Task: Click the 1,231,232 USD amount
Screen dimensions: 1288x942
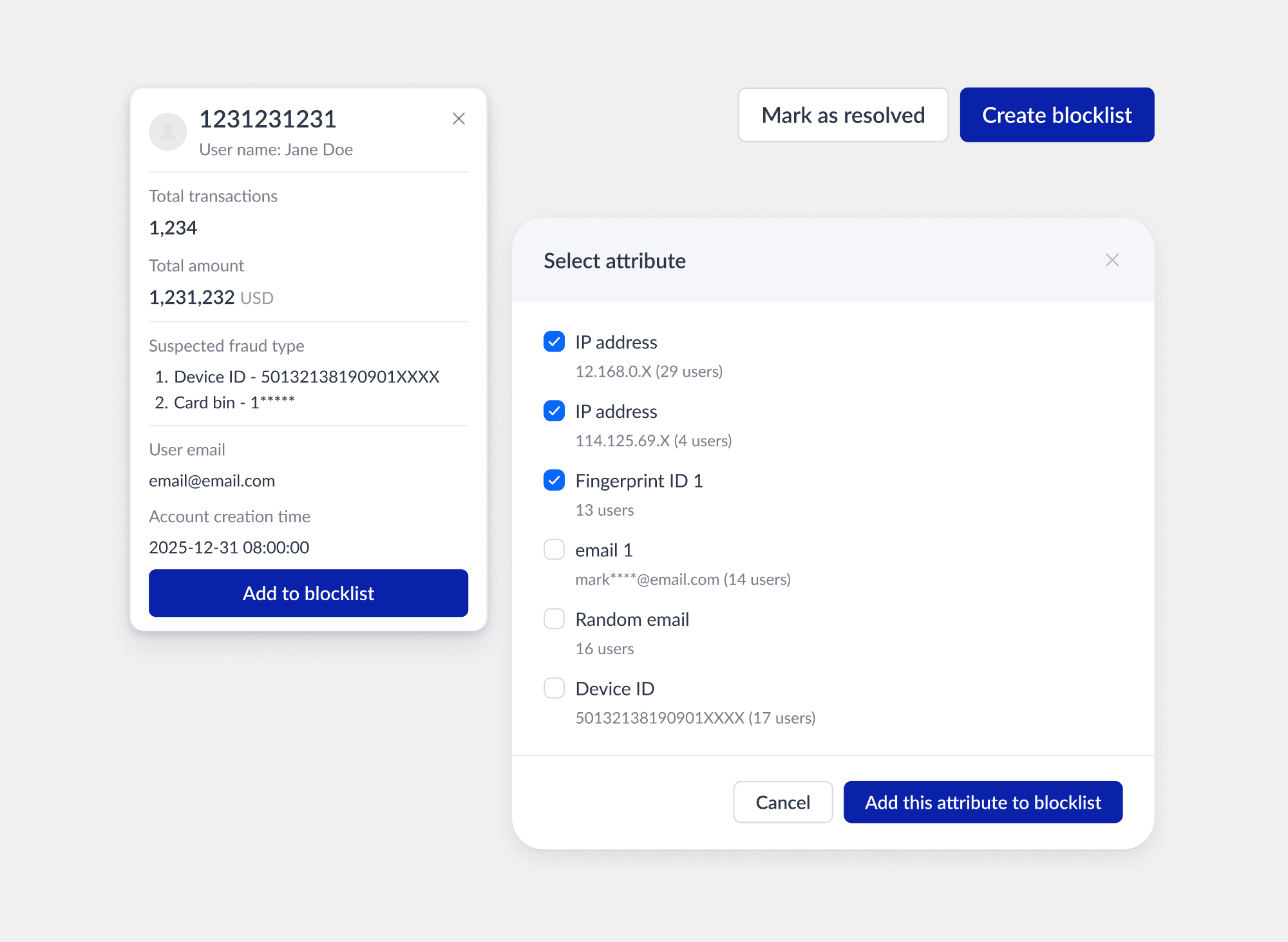Action: (211, 297)
